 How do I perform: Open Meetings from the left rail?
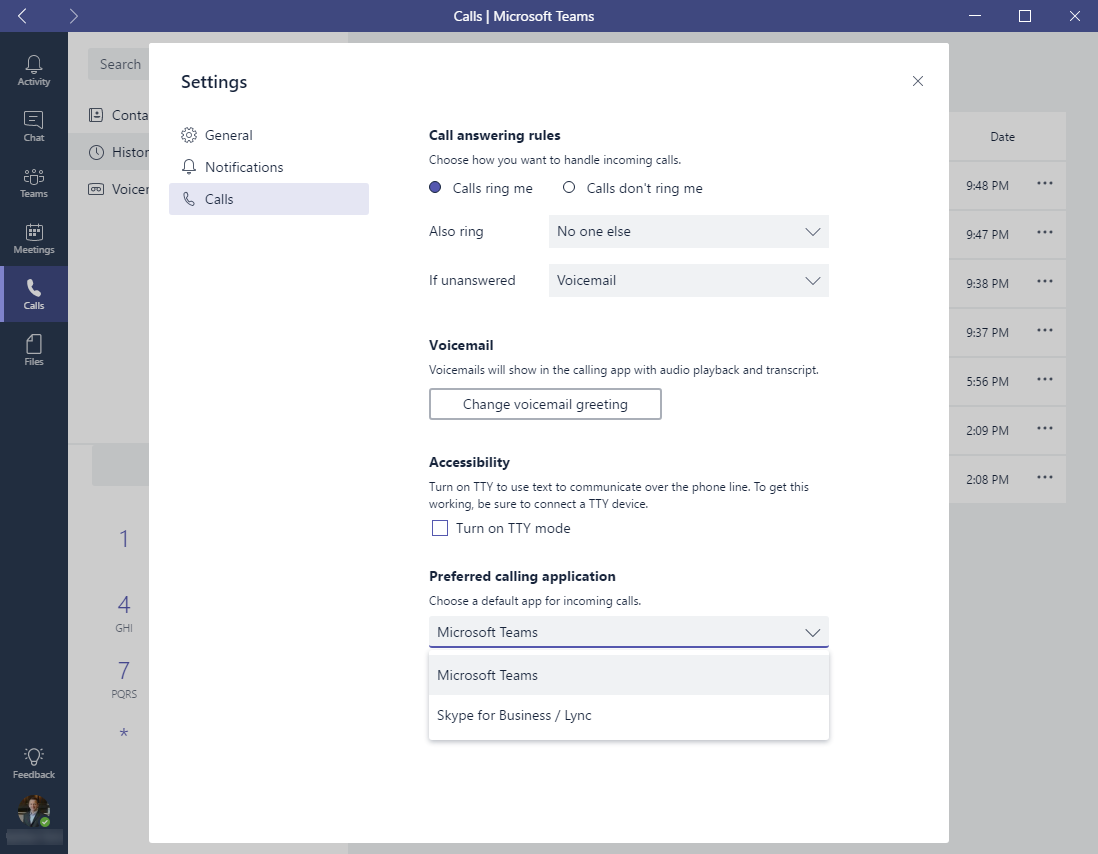(x=34, y=239)
